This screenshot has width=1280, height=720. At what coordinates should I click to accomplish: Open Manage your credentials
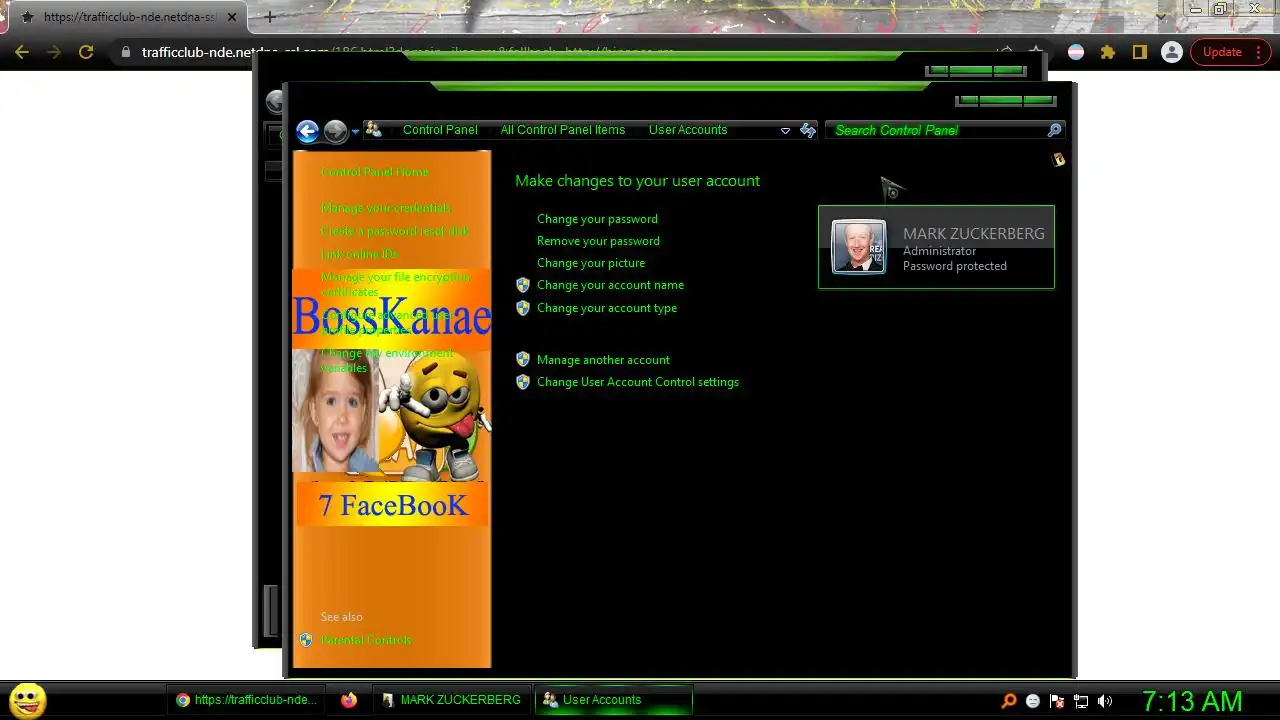(386, 208)
